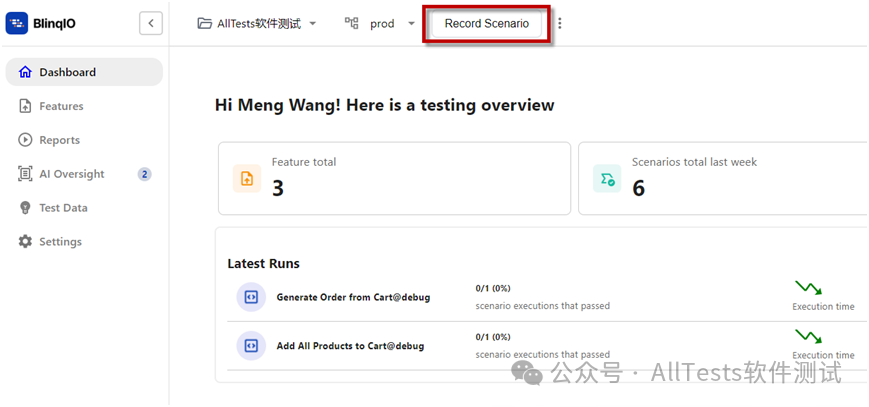This screenshot has width=869, height=407.
Task: Click the Settings gear icon
Action: click(25, 242)
